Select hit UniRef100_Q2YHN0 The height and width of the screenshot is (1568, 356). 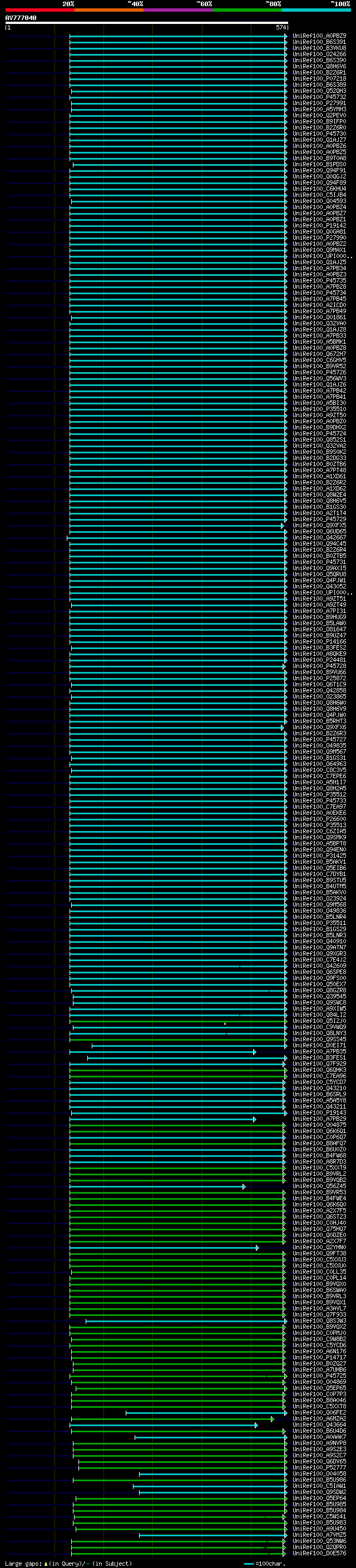coord(319,1247)
